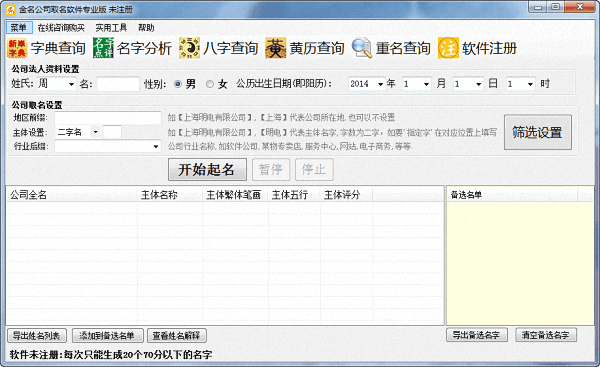
Task: Click the 名字分析 green icon
Action: (103, 48)
